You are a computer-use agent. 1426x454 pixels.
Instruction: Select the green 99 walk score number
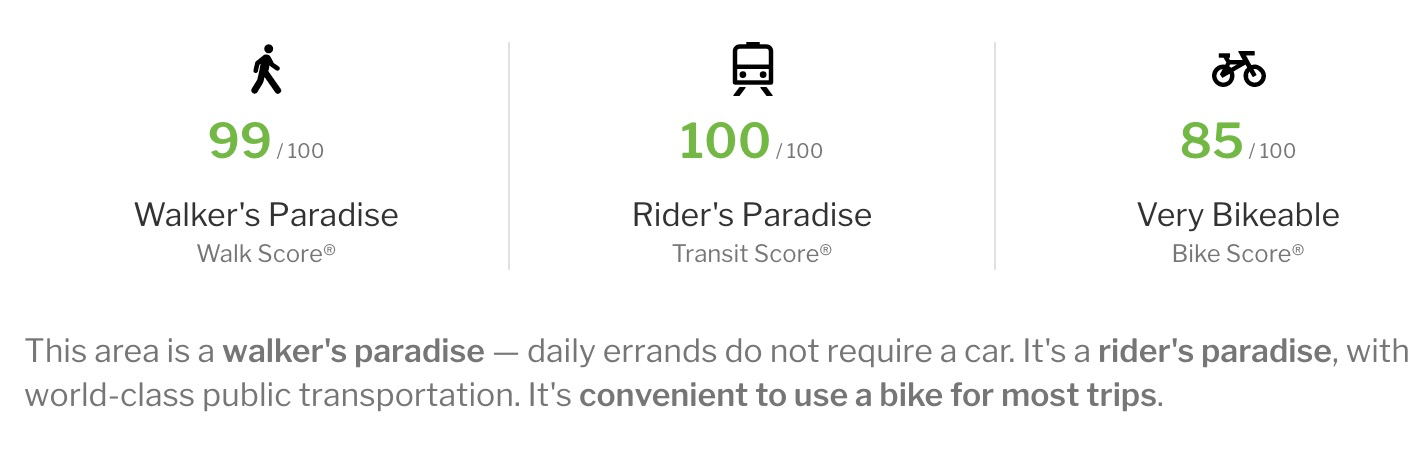[239, 141]
